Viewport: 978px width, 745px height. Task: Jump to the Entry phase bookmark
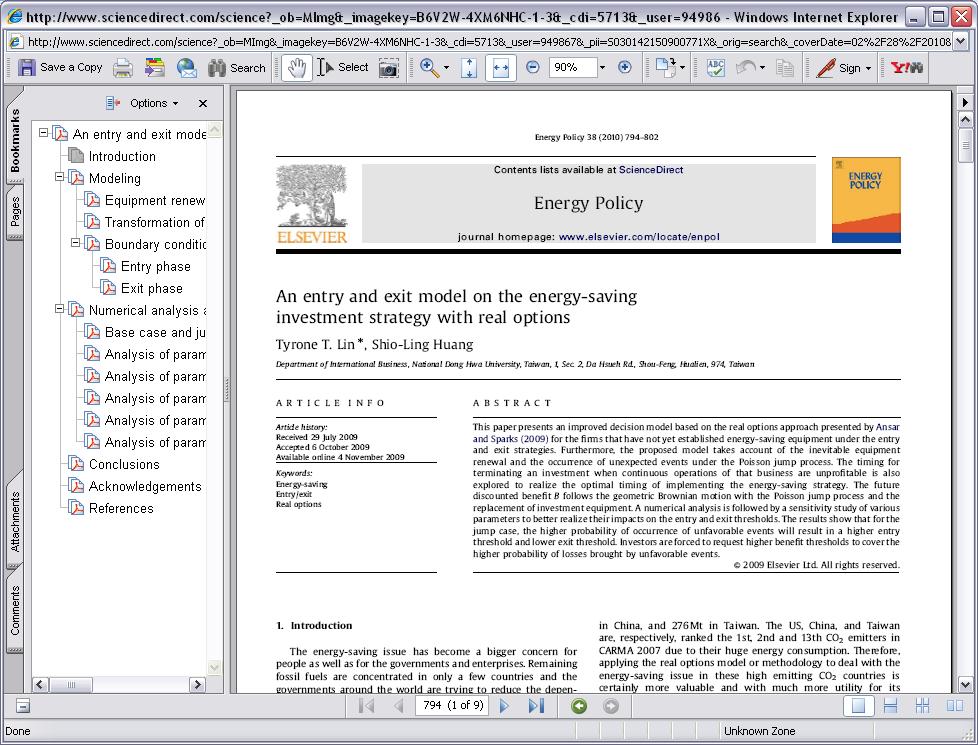click(156, 266)
